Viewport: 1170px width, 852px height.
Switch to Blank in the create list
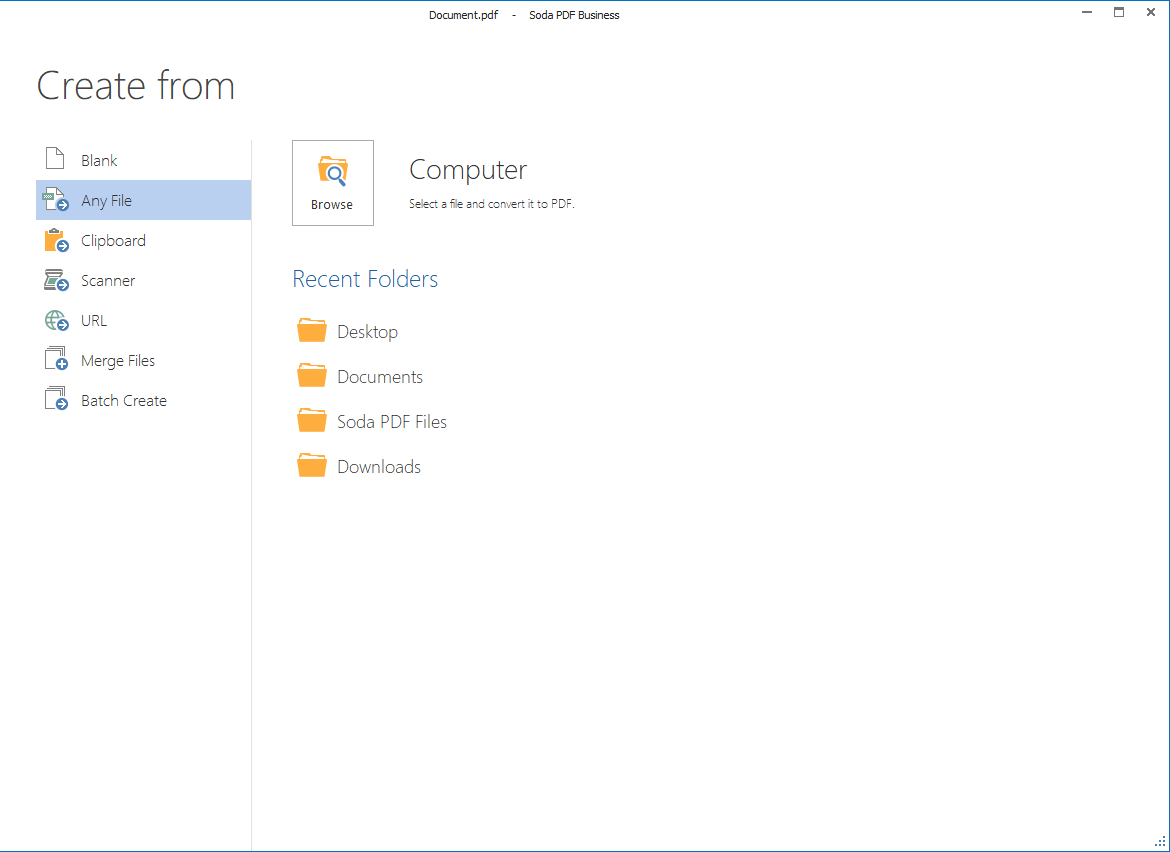[99, 160]
